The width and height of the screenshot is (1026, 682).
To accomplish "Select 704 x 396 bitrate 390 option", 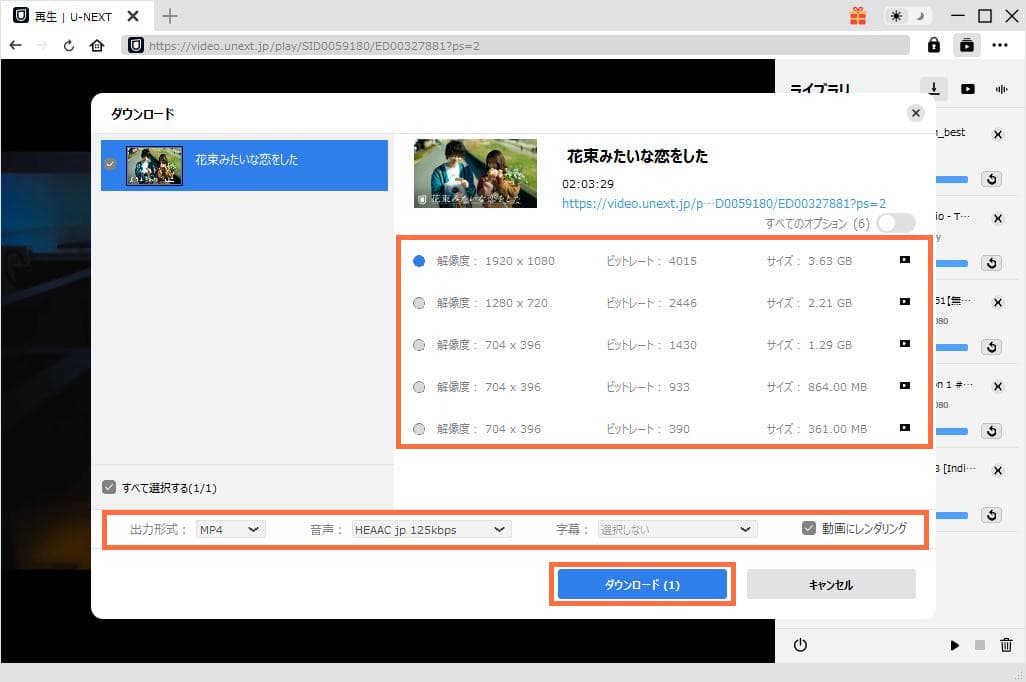I will point(419,429).
